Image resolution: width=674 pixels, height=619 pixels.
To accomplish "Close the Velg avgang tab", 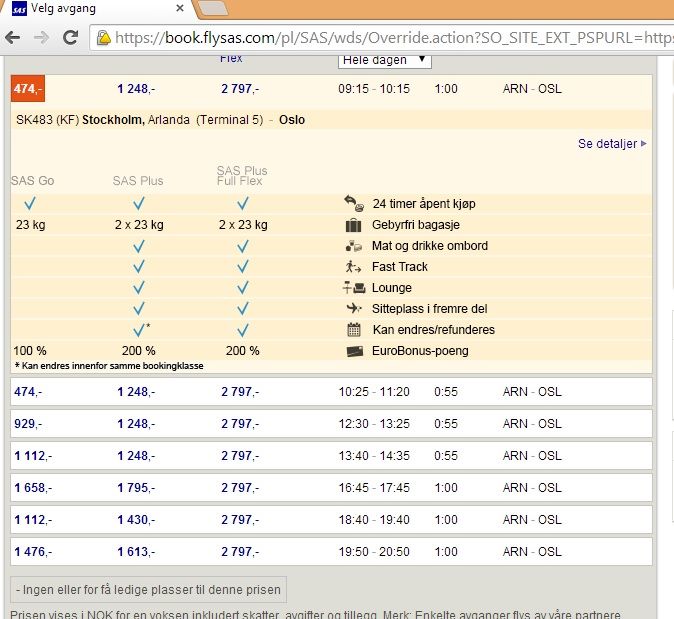I will 181,8.
